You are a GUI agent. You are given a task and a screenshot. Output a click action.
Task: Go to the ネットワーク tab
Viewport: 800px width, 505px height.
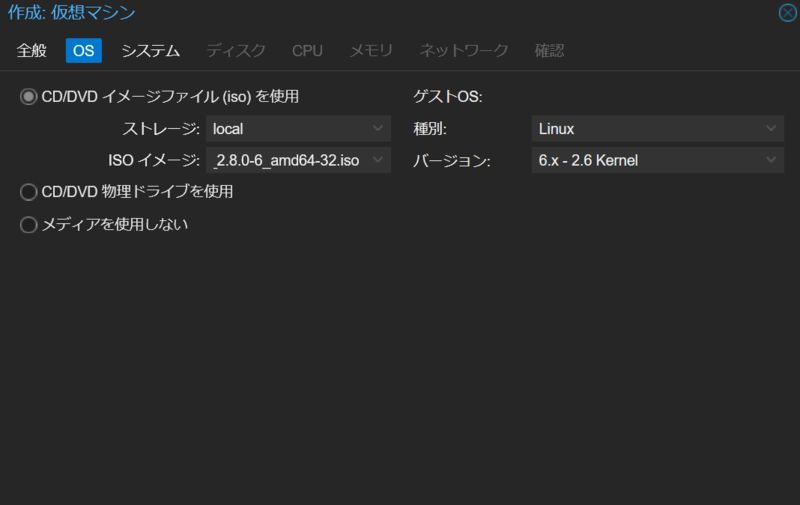tap(464, 50)
